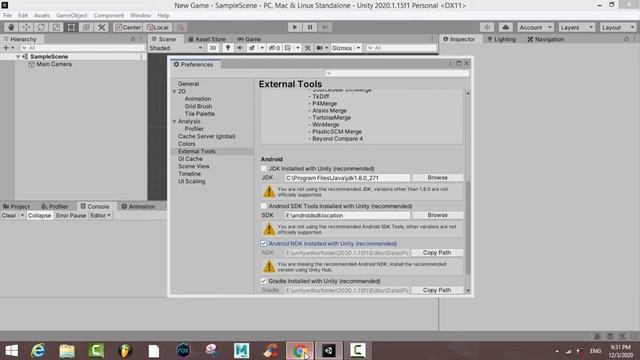Open File Explorer from taskbar
Viewport: 640px width, 360px height.
67,351
